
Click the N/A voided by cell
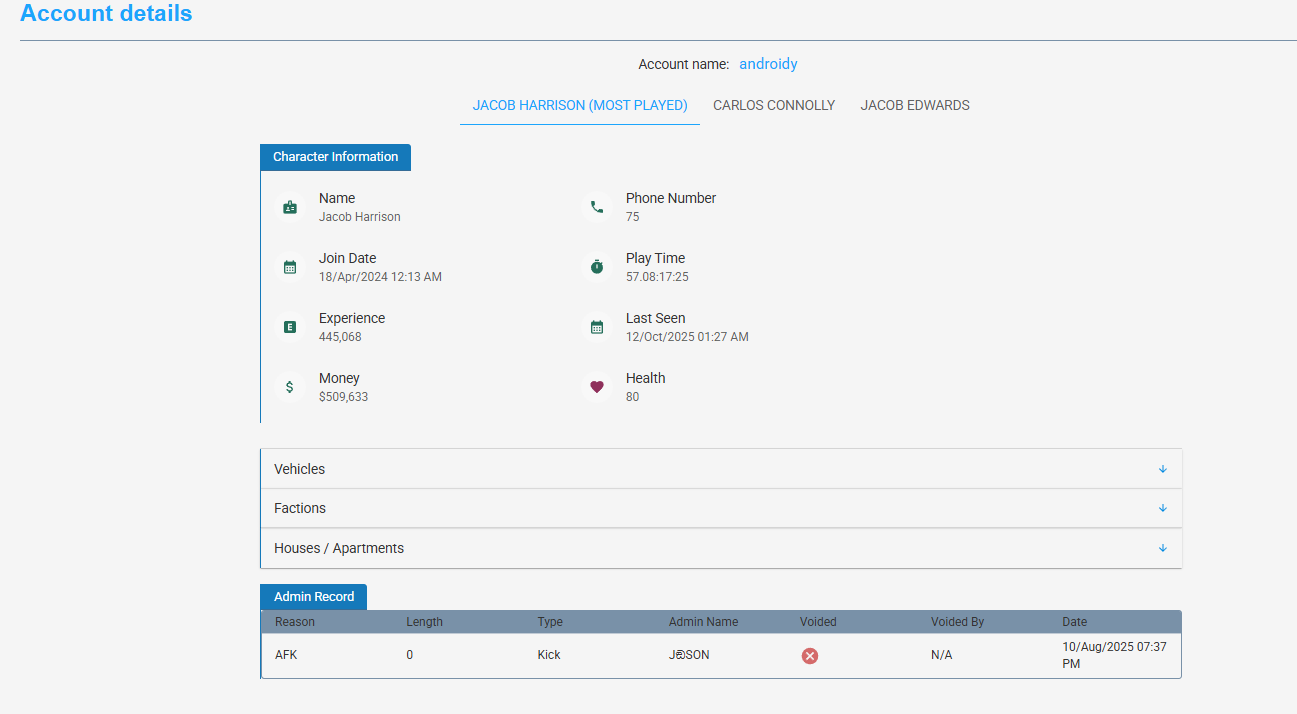pos(942,655)
